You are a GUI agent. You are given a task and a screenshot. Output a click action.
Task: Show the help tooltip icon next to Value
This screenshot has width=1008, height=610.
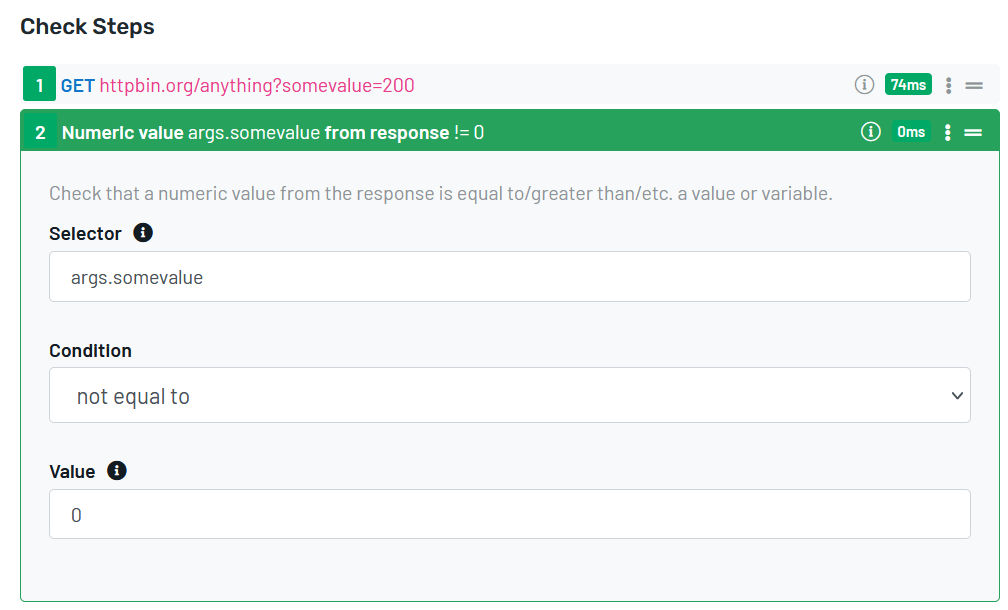click(117, 471)
